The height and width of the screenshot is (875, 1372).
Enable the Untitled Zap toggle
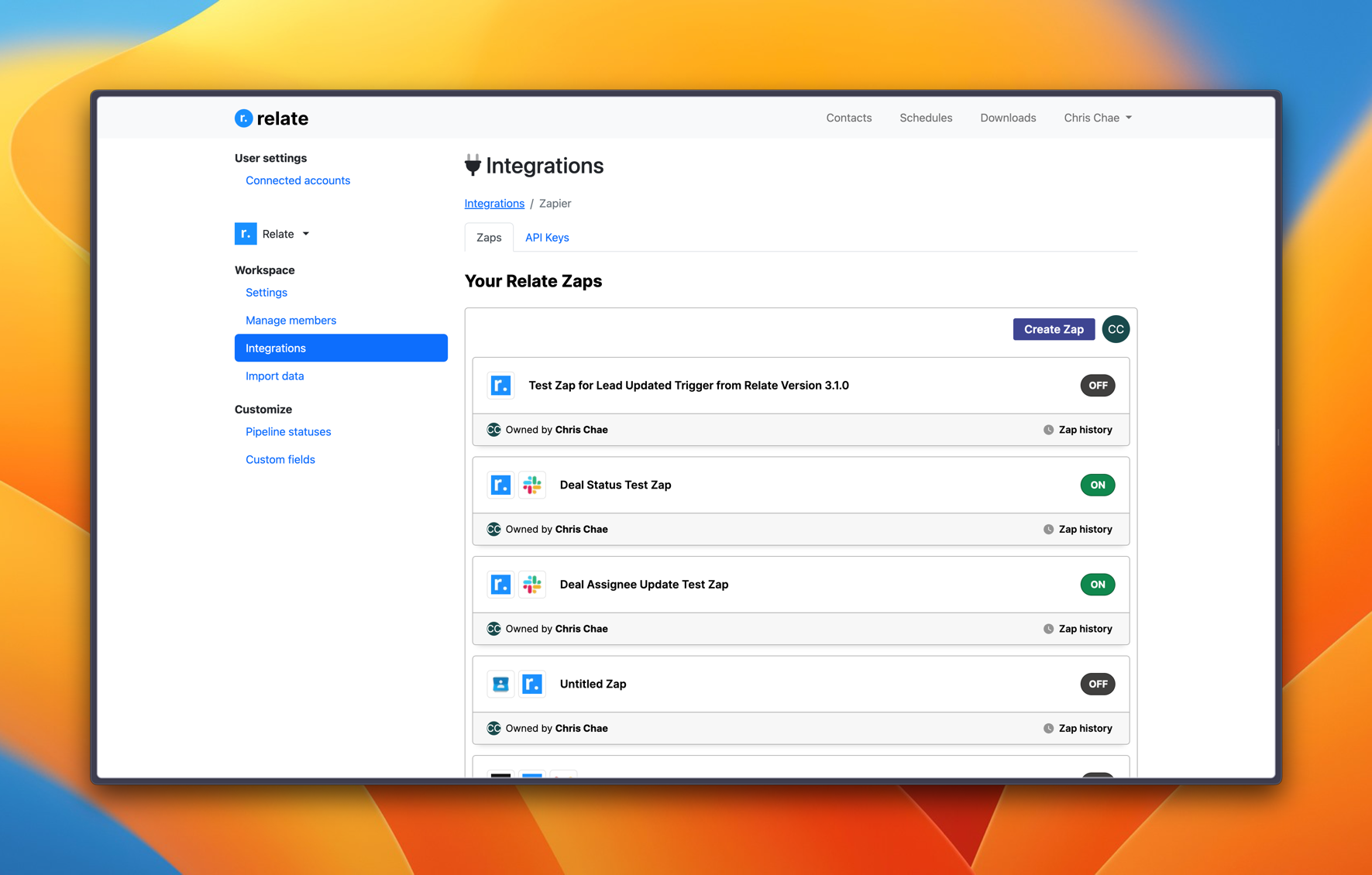pos(1098,684)
